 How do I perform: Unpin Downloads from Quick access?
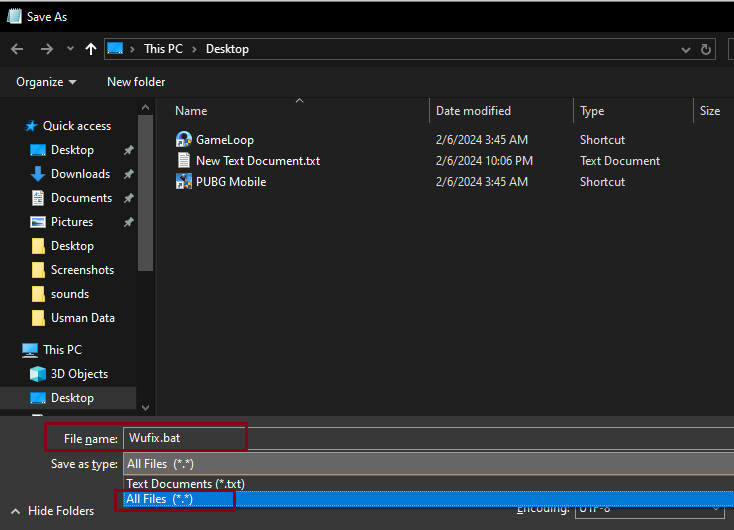(128, 174)
